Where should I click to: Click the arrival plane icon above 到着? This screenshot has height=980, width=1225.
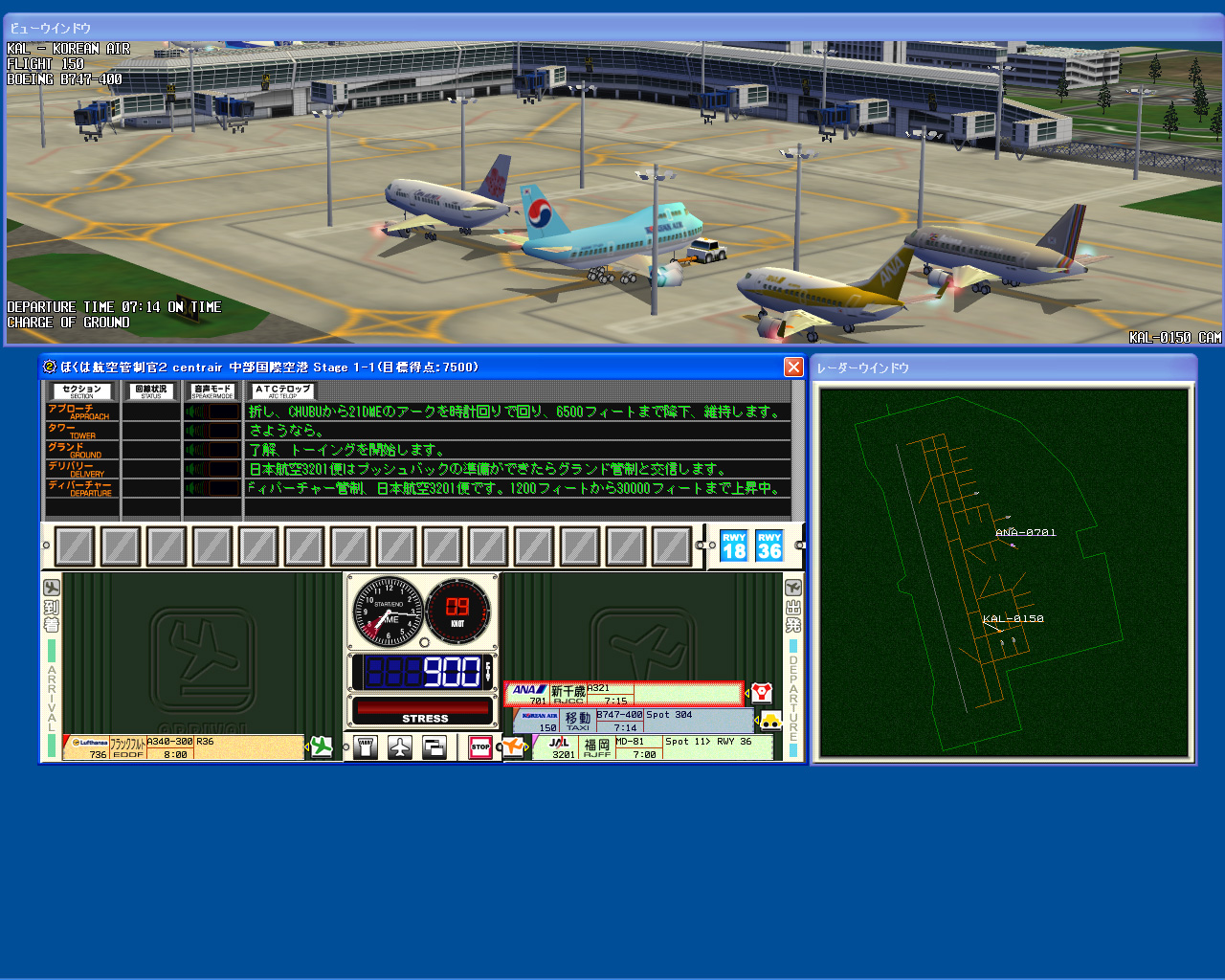52,588
